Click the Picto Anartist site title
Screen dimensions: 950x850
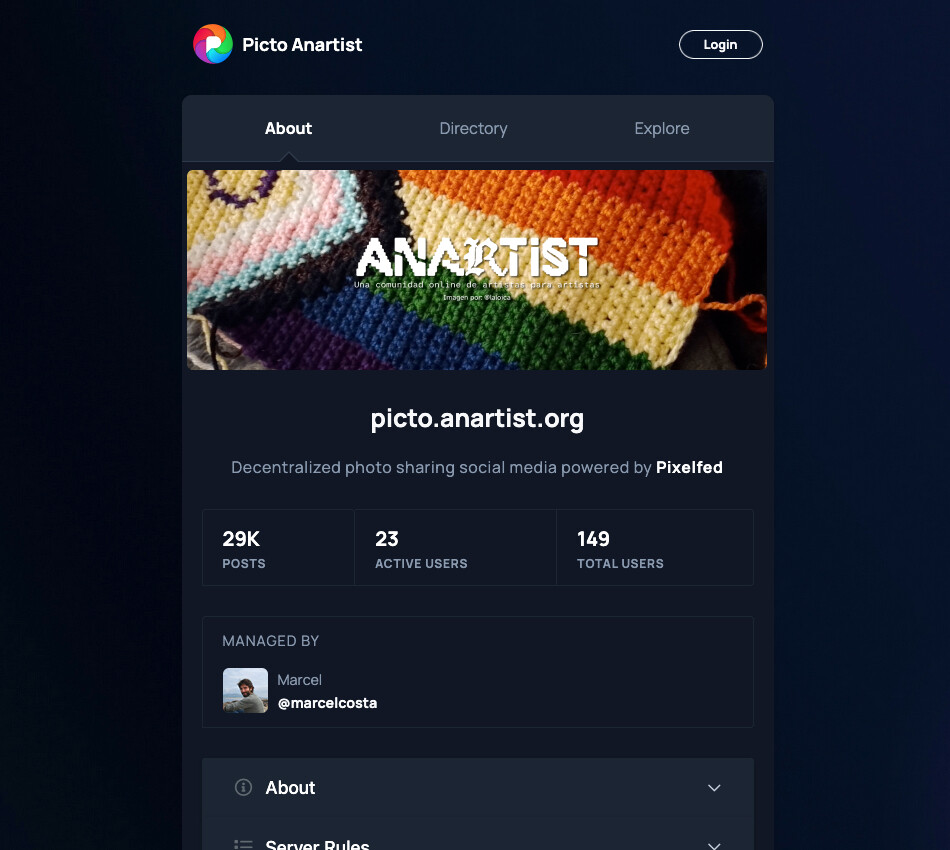tap(302, 44)
